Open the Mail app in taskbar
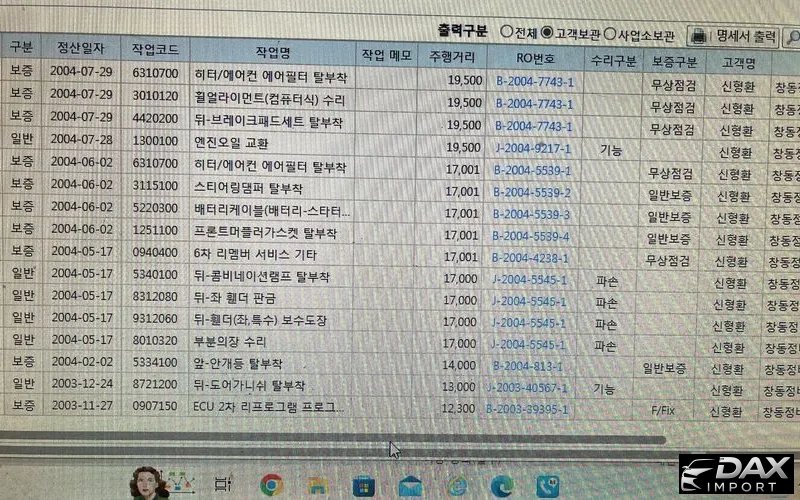 [x=409, y=486]
